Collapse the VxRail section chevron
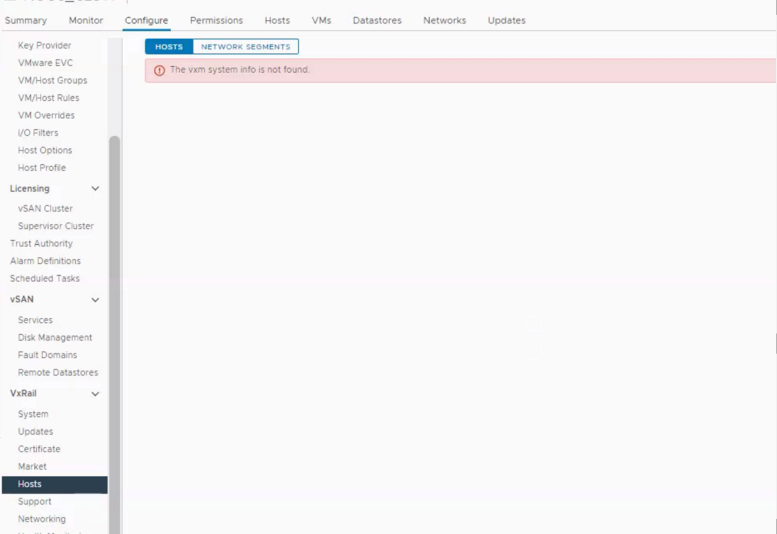Image resolution: width=777 pixels, height=534 pixels. click(x=95, y=394)
